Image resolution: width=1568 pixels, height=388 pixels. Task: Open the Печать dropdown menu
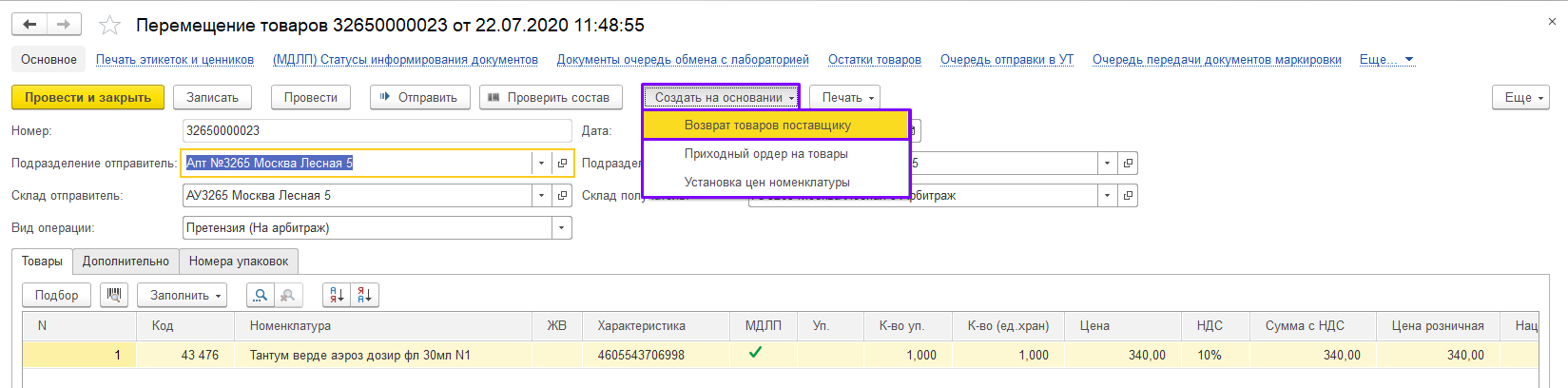(x=844, y=98)
